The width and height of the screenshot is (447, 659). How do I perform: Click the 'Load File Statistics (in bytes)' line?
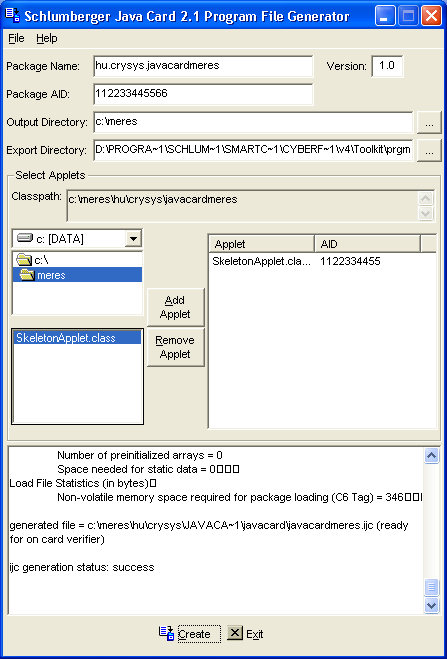tap(83, 483)
